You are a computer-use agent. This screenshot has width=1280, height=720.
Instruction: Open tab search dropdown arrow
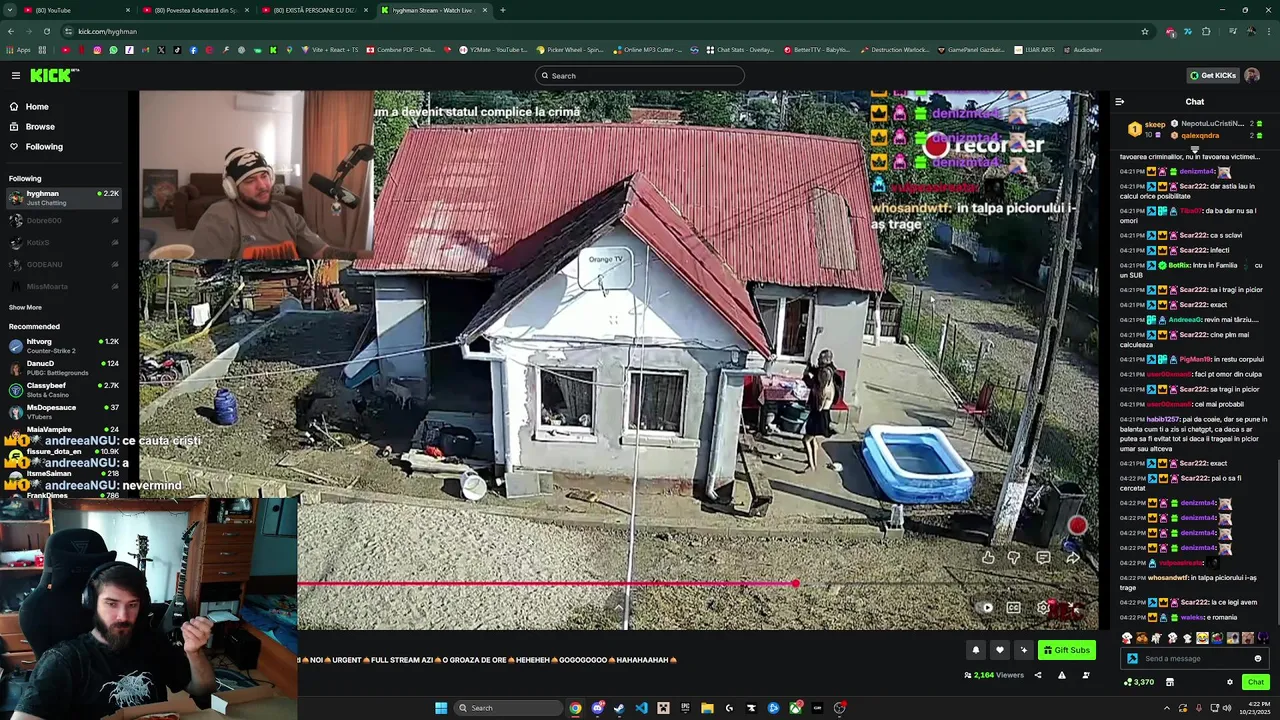[8, 10]
